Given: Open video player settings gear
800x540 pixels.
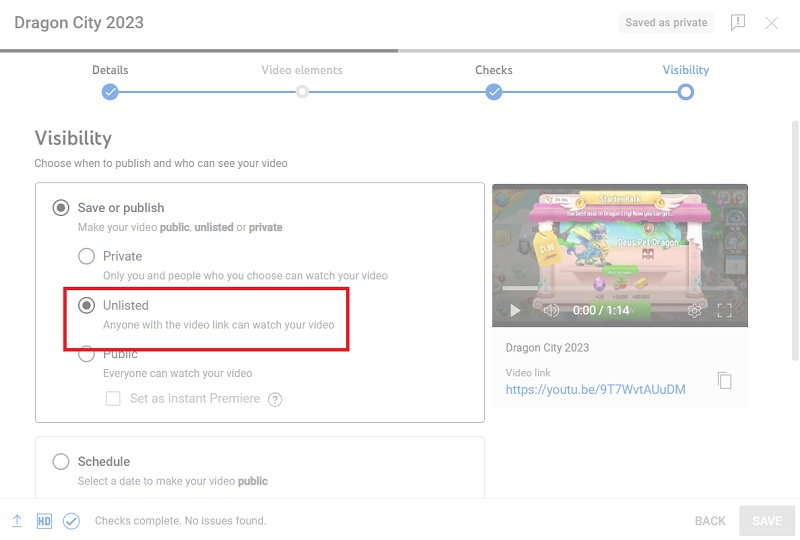Looking at the screenshot, I should [694, 310].
